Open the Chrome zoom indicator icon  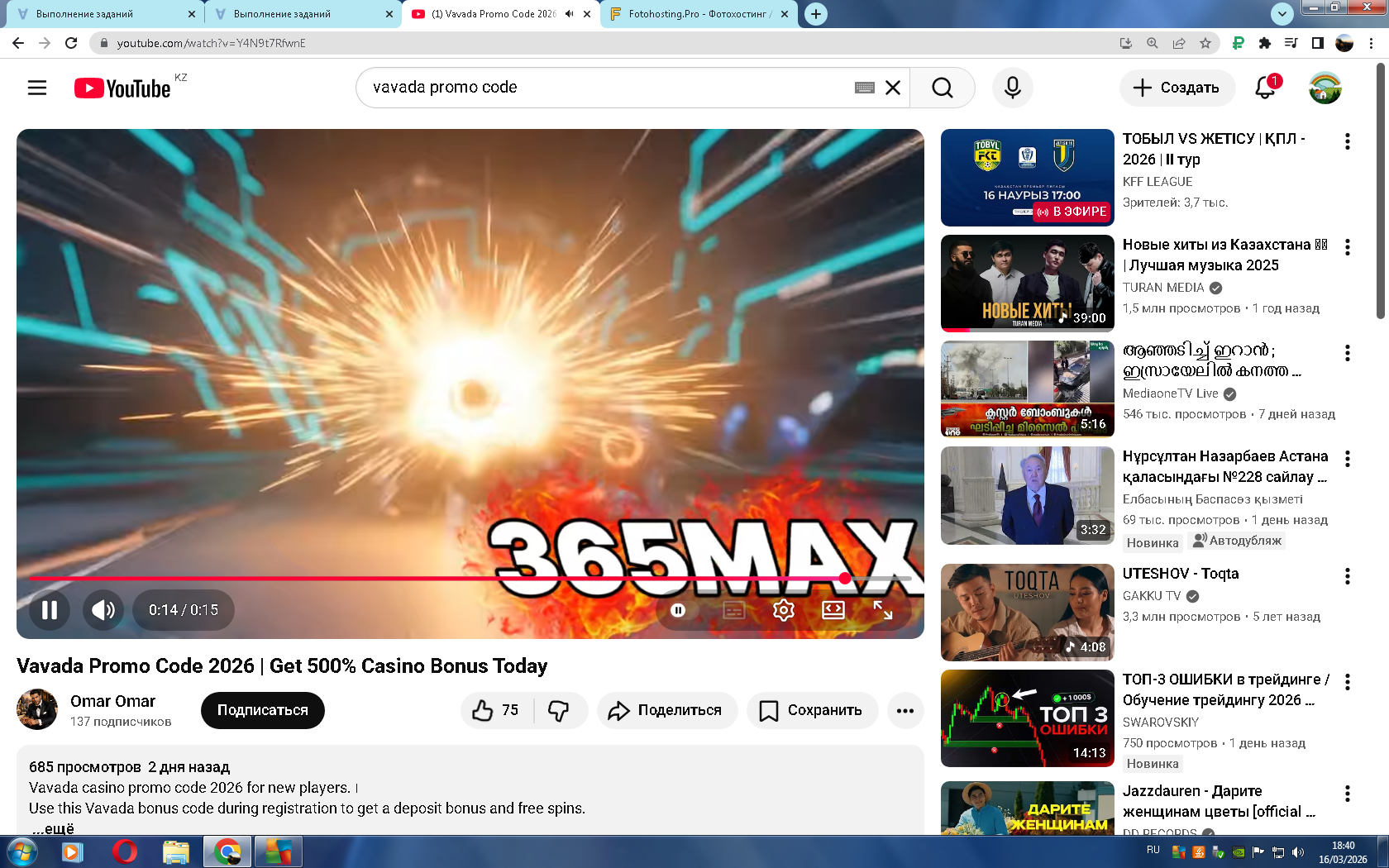click(1153, 43)
